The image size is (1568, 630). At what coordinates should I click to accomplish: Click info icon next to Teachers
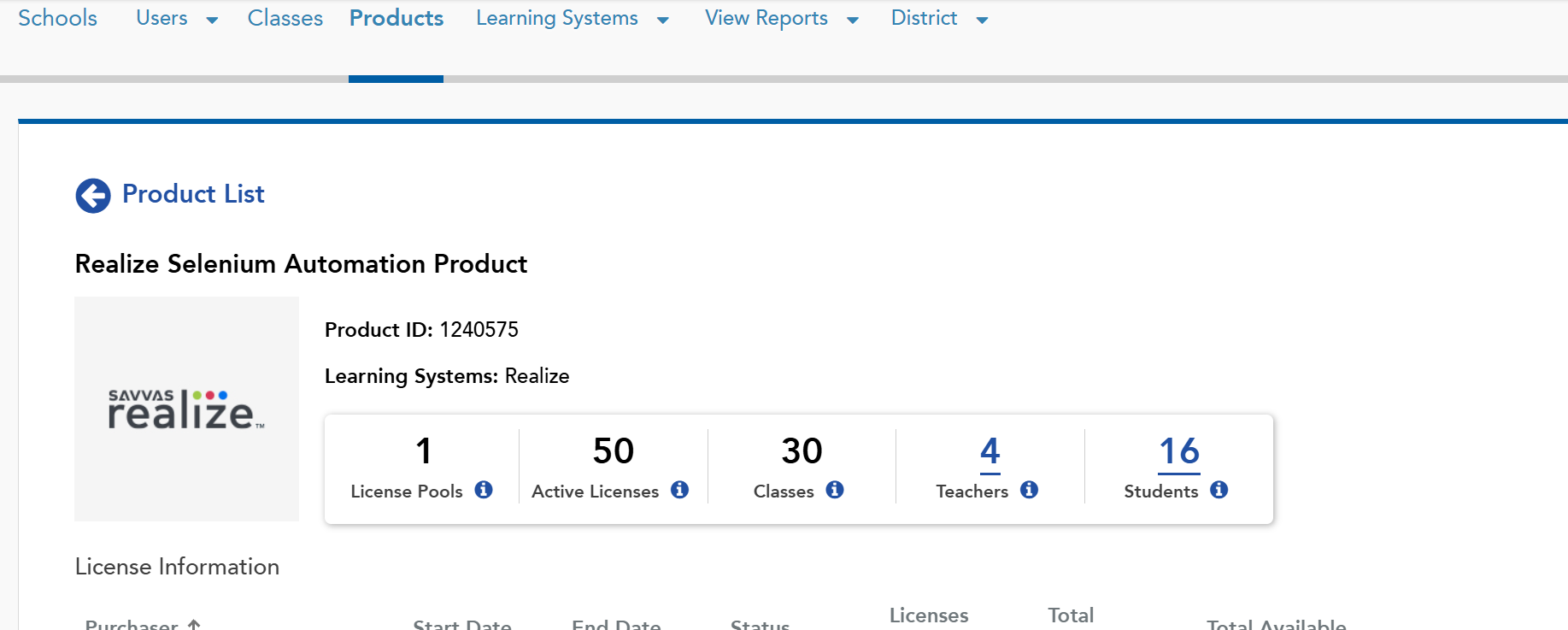coord(1030,490)
